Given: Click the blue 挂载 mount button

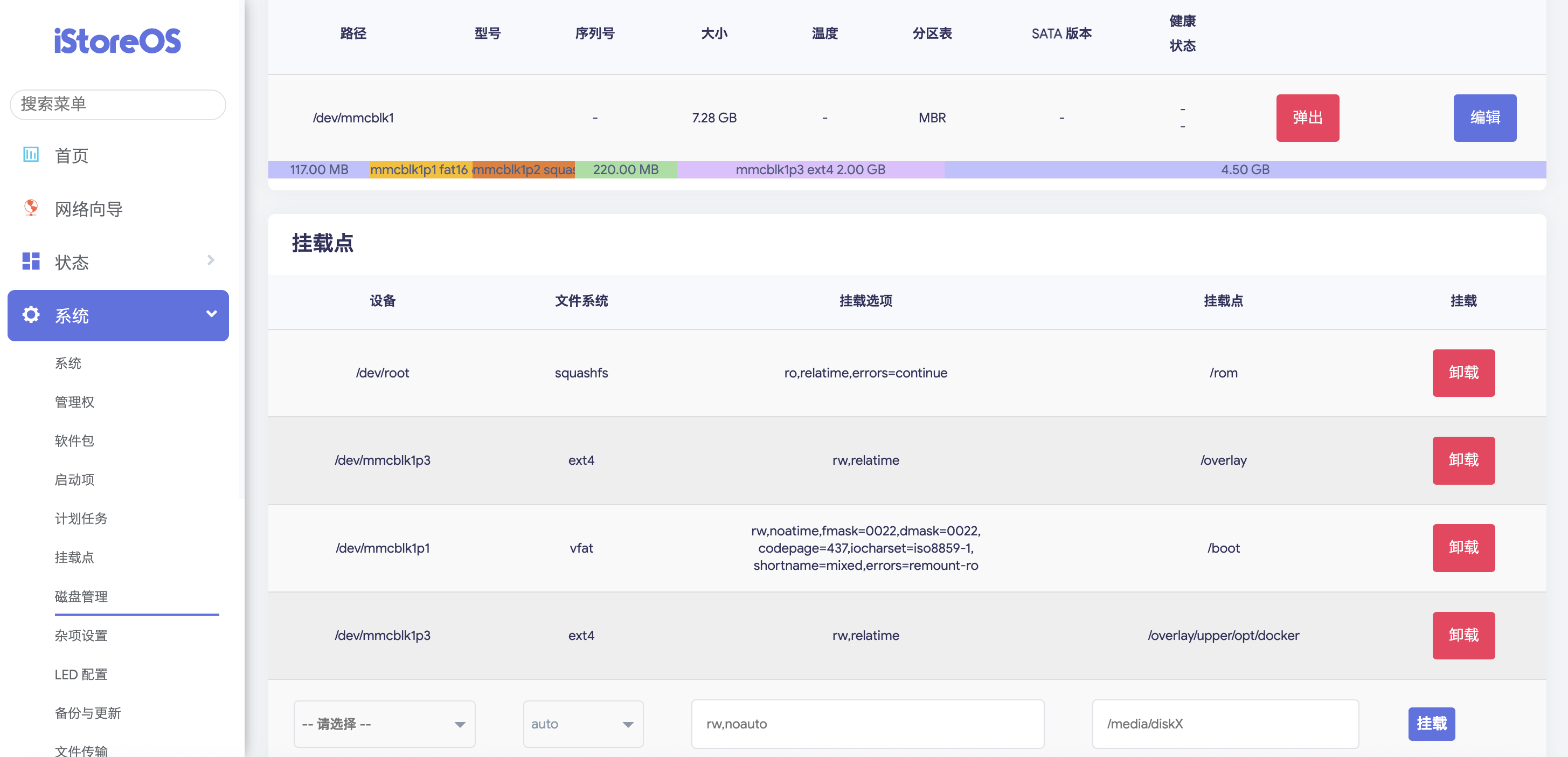Looking at the screenshot, I should point(1431,724).
